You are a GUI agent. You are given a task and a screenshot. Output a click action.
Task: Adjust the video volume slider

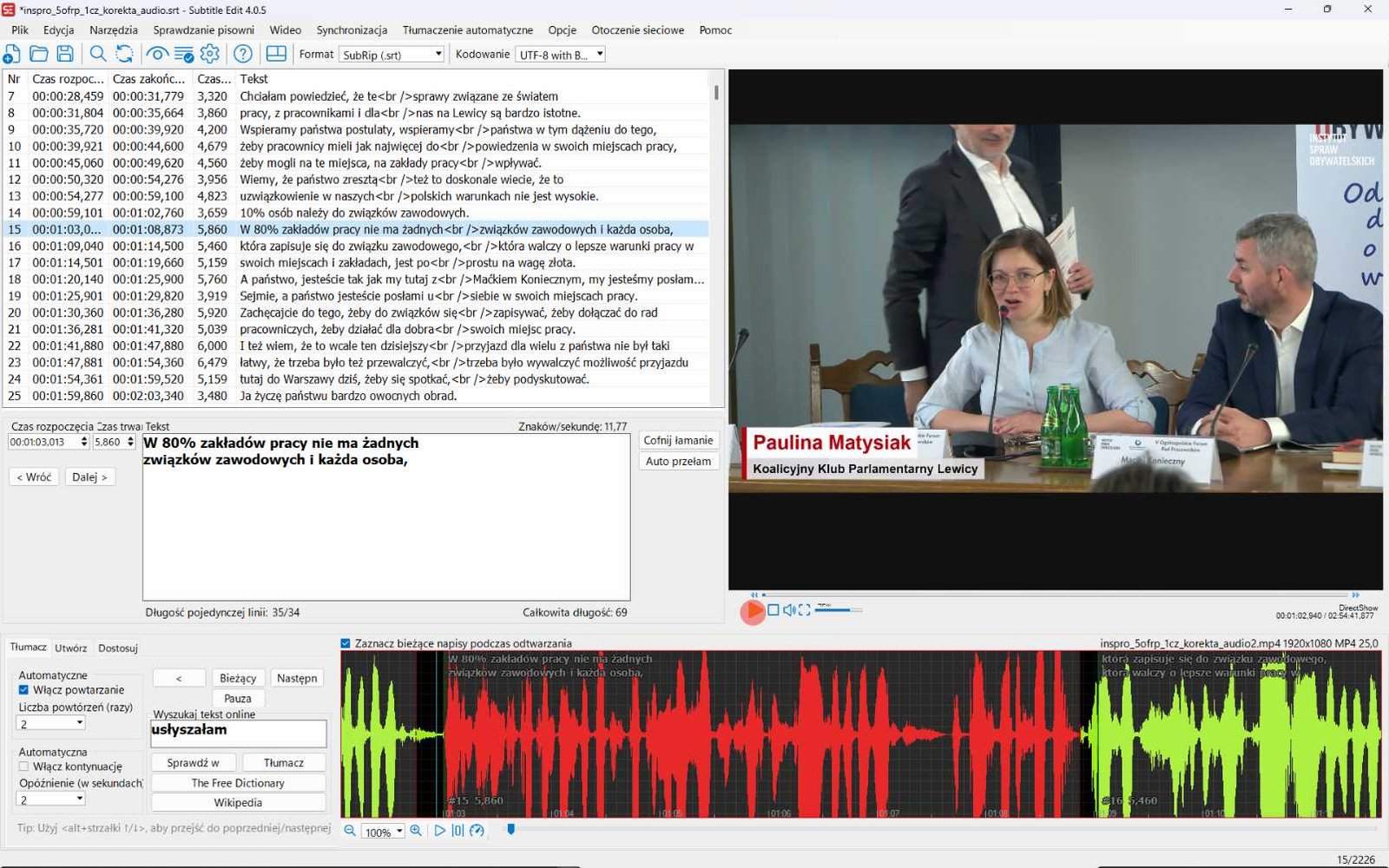(839, 610)
